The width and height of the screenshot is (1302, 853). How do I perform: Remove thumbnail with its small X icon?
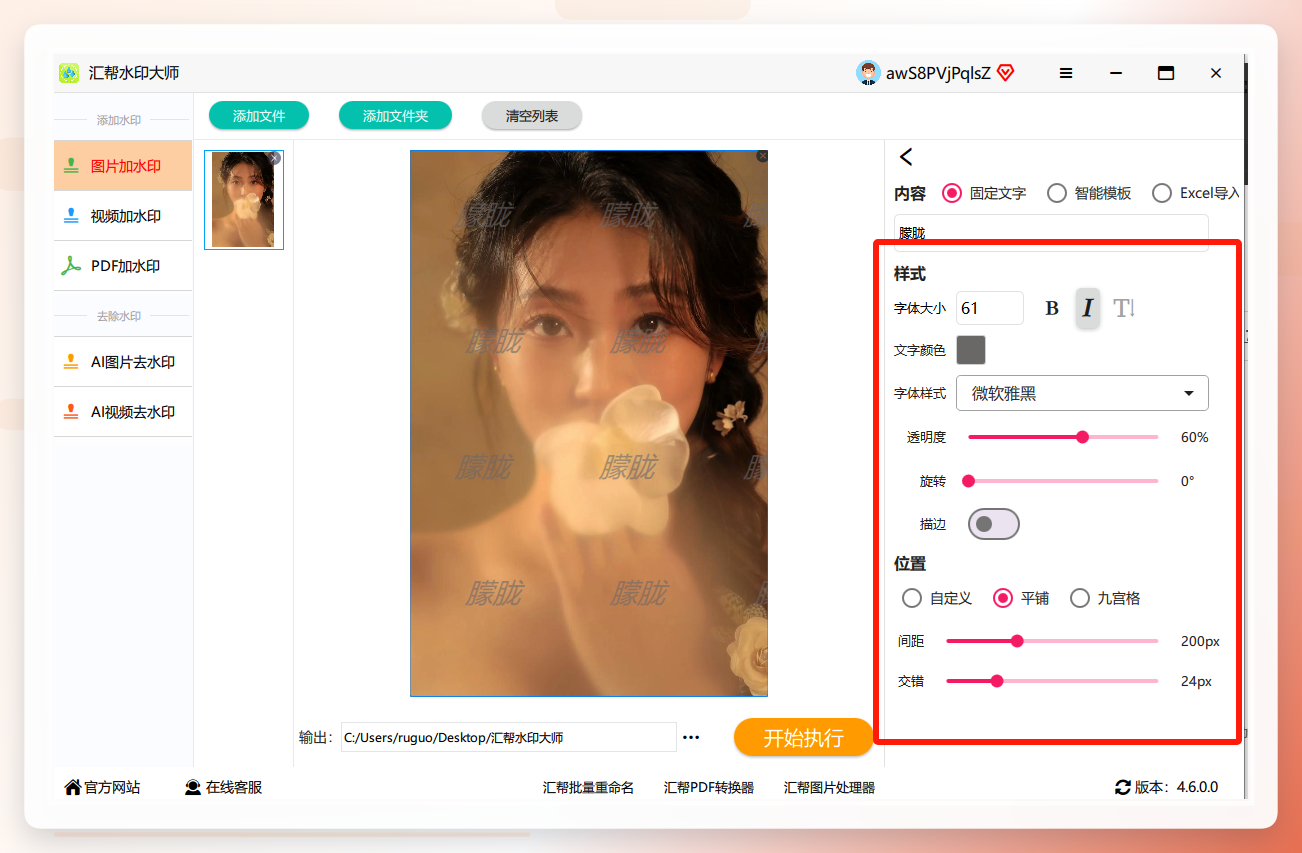pos(275,158)
